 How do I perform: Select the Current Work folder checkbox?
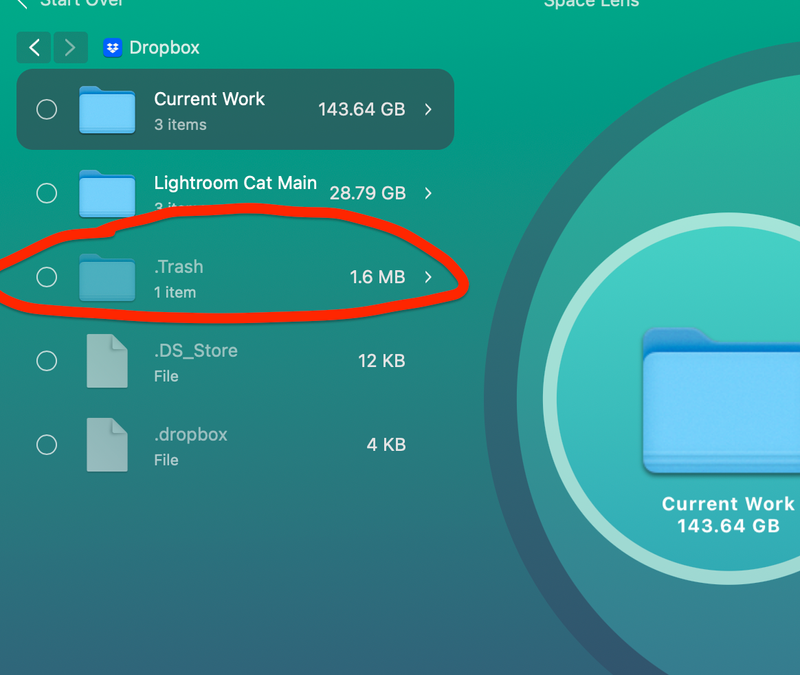point(47,109)
